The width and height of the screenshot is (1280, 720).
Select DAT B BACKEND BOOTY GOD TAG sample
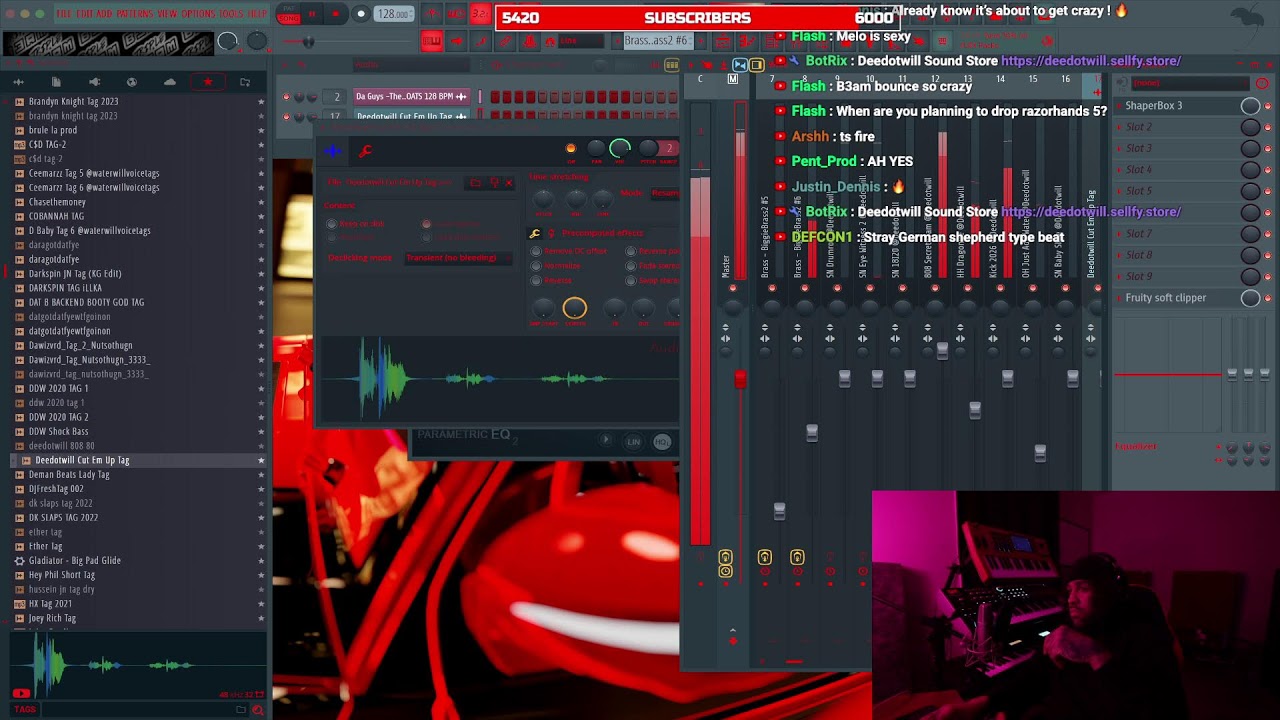(86, 302)
